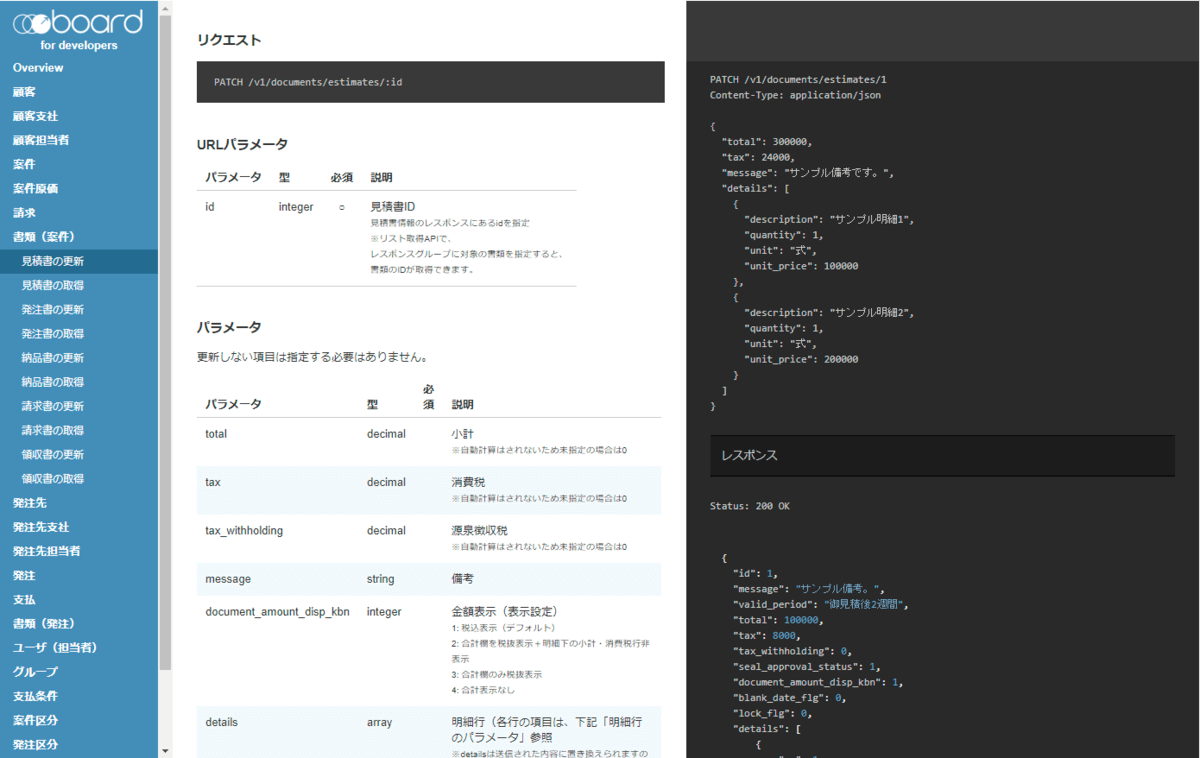Select 支払条件 in the sidebar
The height and width of the screenshot is (758, 1200).
tap(35, 695)
